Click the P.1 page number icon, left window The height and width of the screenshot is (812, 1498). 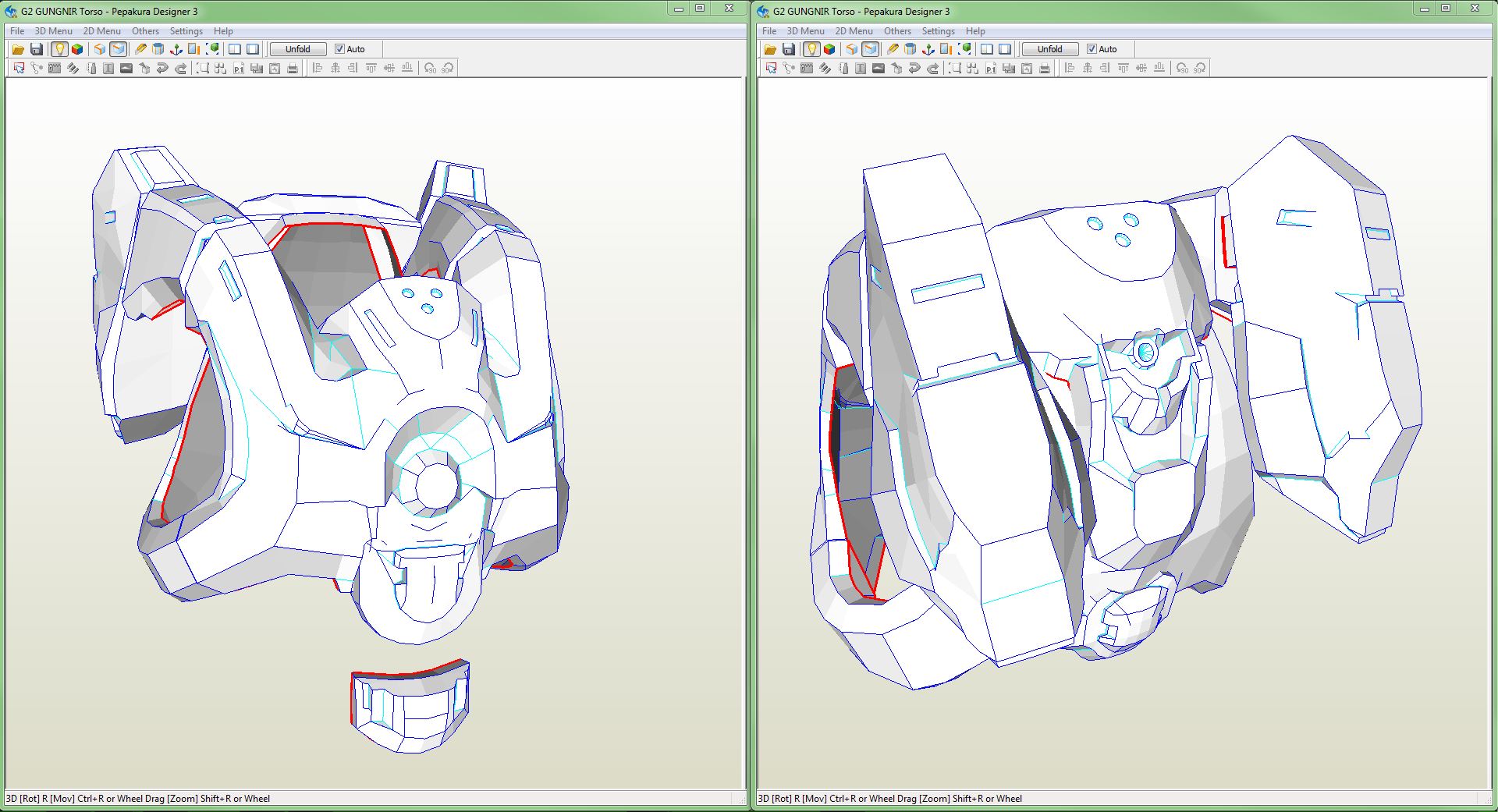pos(239,69)
